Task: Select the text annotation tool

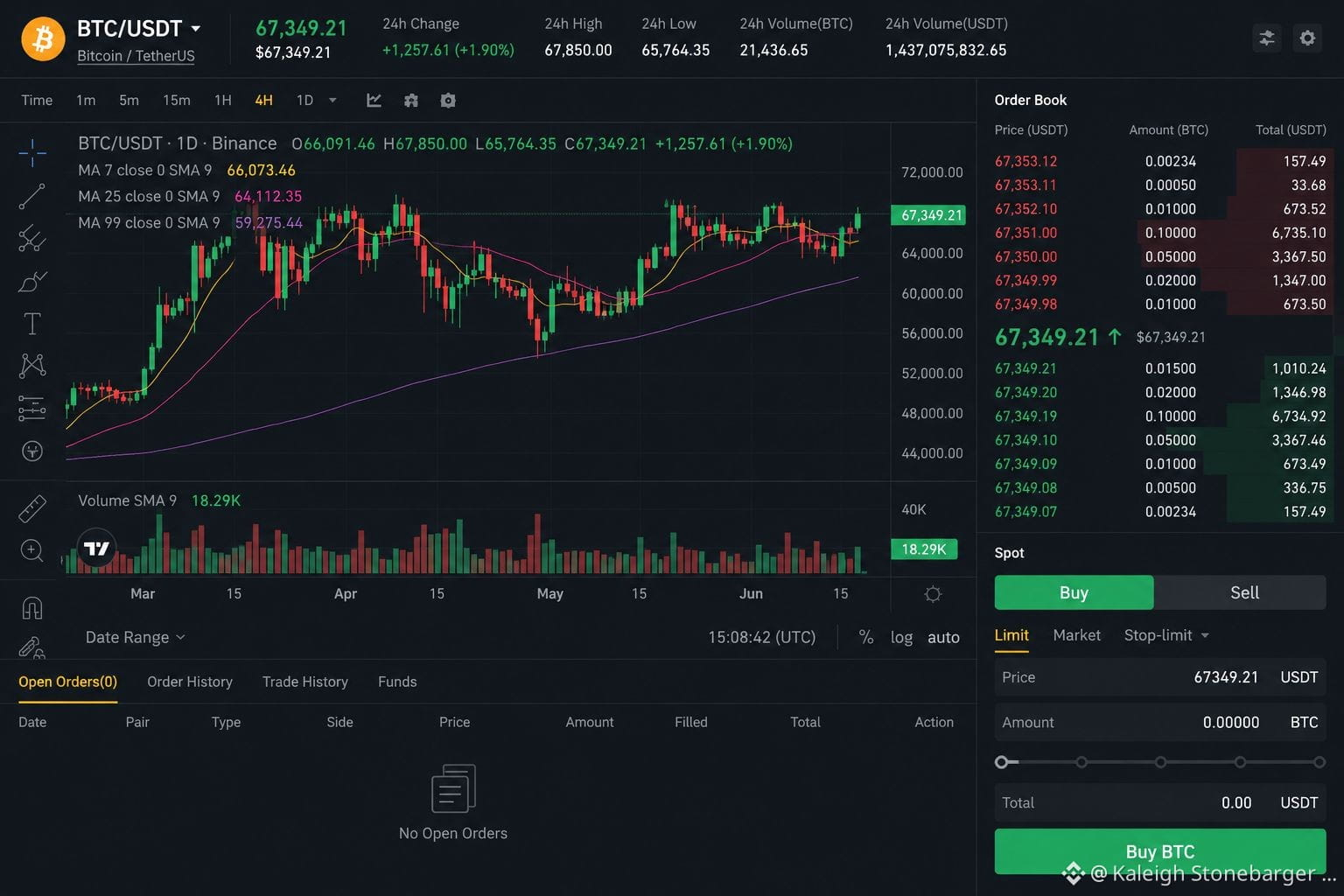Action: tap(32, 324)
